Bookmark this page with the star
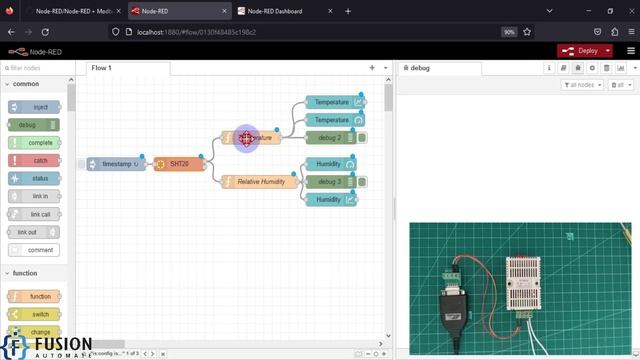This screenshot has width=640, height=360. tap(527, 32)
